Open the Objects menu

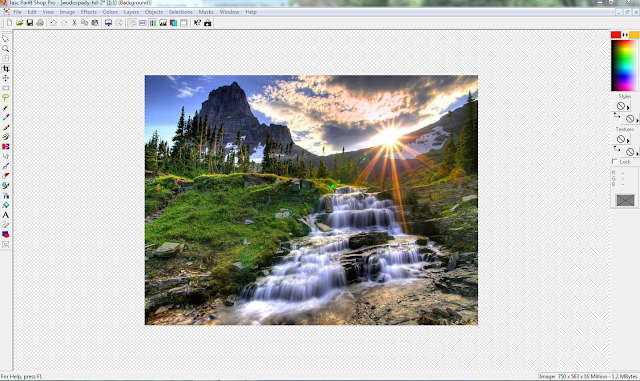pos(153,12)
